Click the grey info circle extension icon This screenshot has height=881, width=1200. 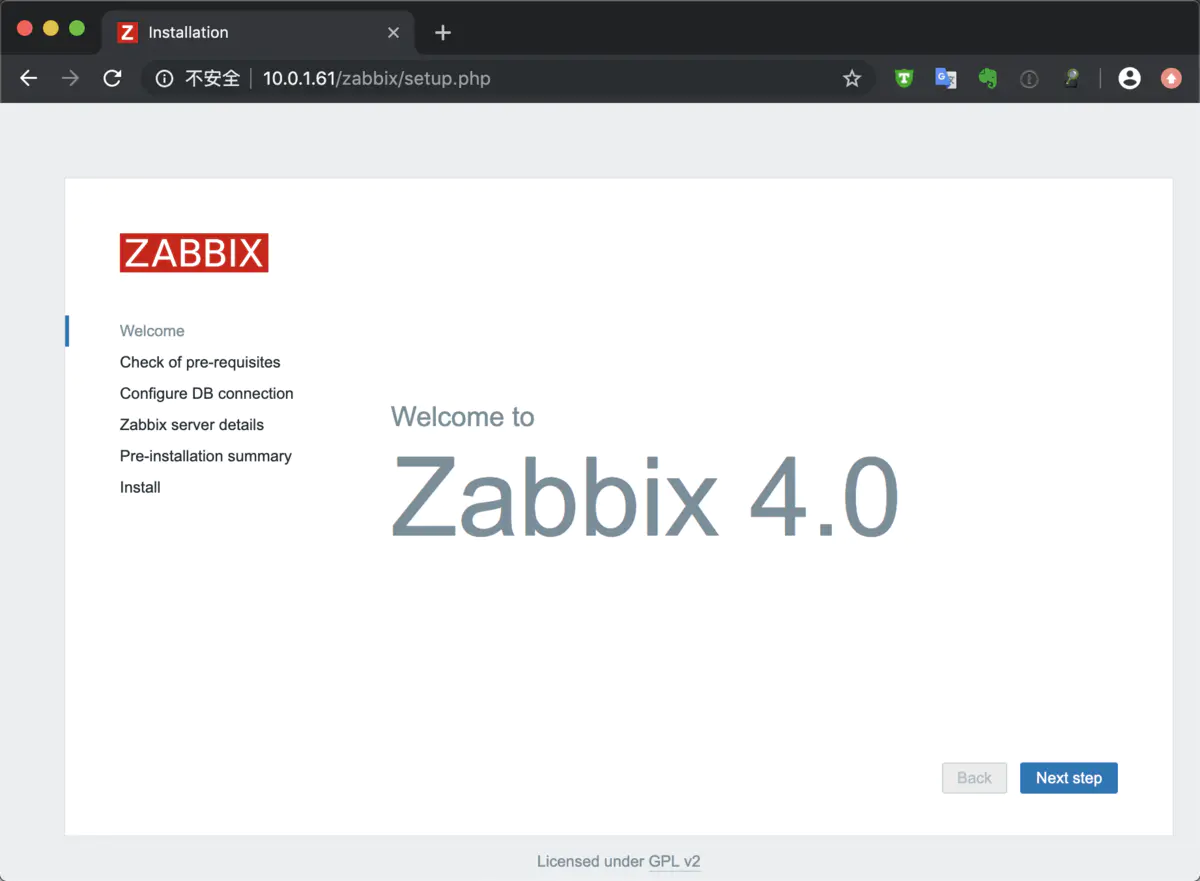click(1029, 78)
